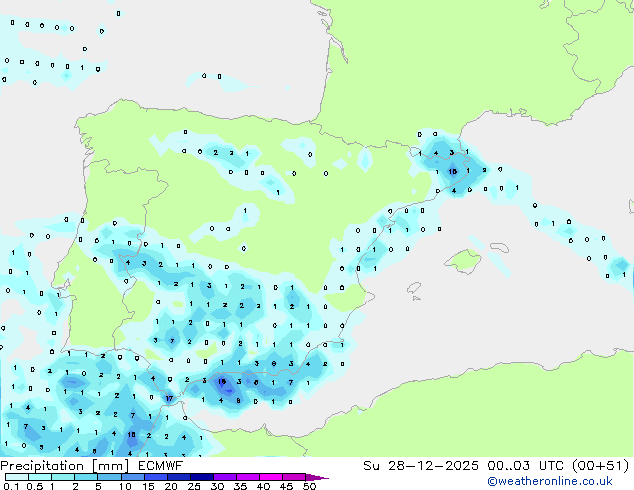Select the 0.5–1 mm legend swatch
Viewport: 634px width, 490px height.
[x=40, y=477]
